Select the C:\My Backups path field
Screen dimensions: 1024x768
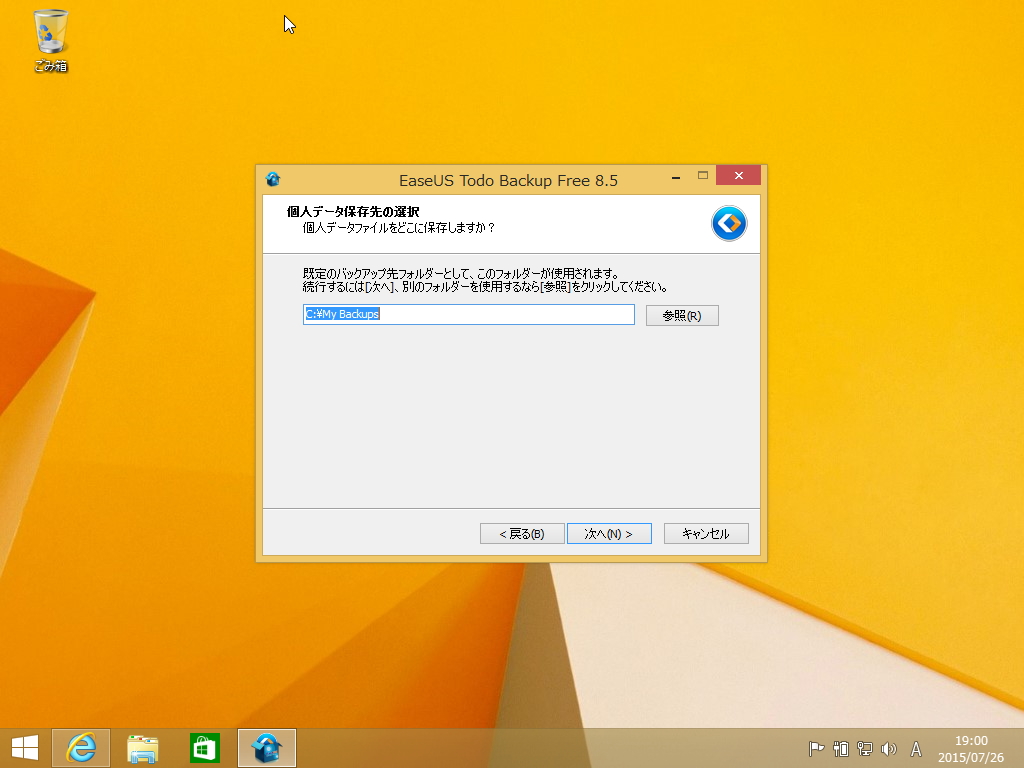(468, 314)
